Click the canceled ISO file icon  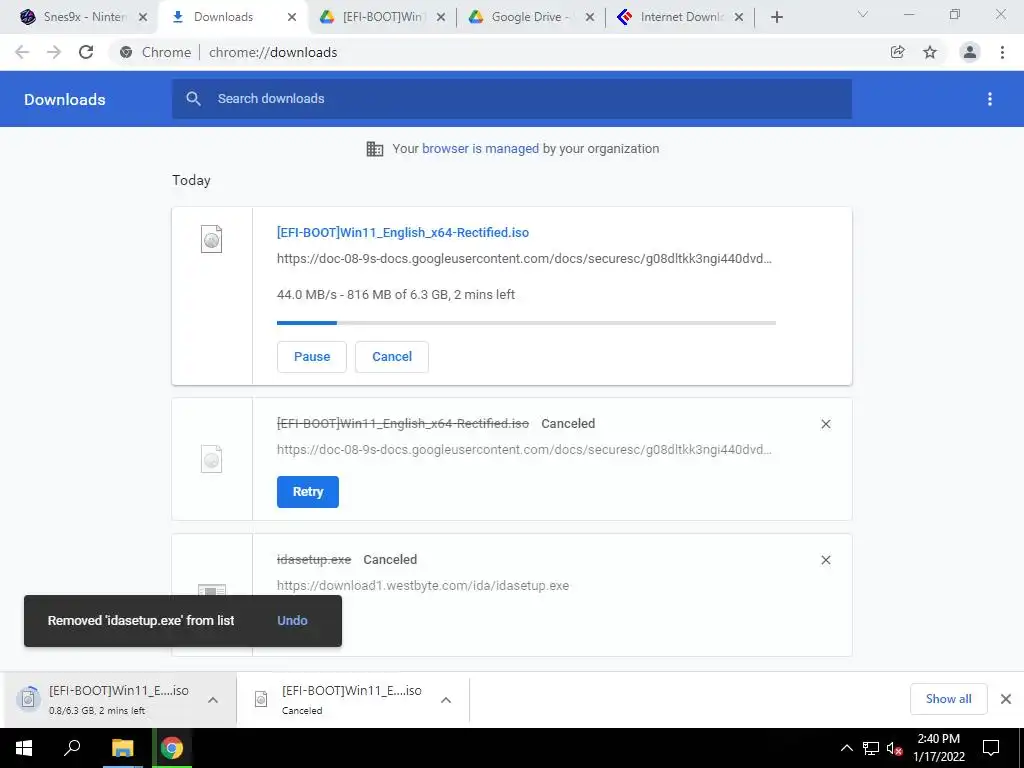coord(212,459)
